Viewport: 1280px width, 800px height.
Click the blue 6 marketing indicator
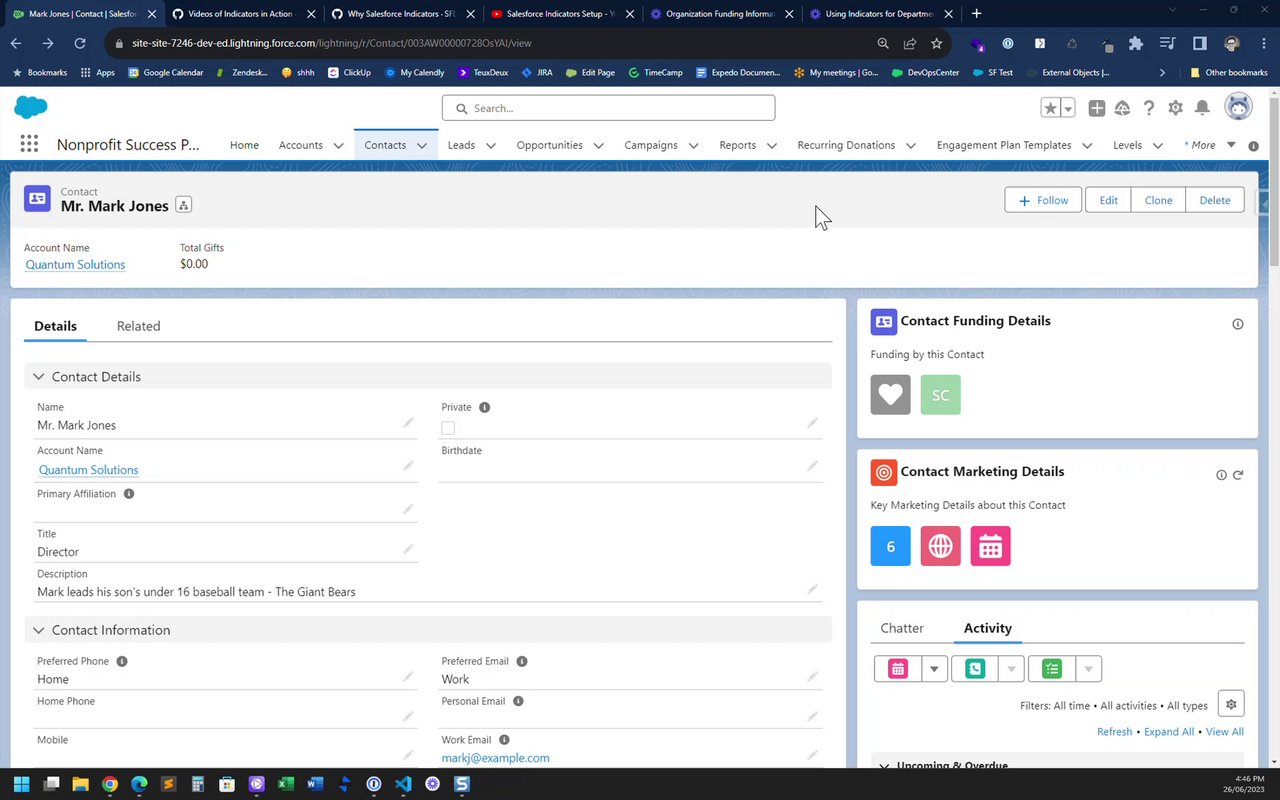[x=890, y=546]
